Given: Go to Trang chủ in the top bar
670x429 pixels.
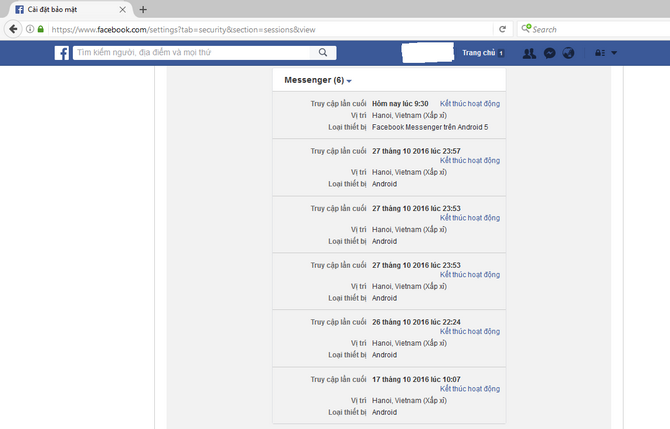Looking at the screenshot, I should pyautogui.click(x=479, y=53).
